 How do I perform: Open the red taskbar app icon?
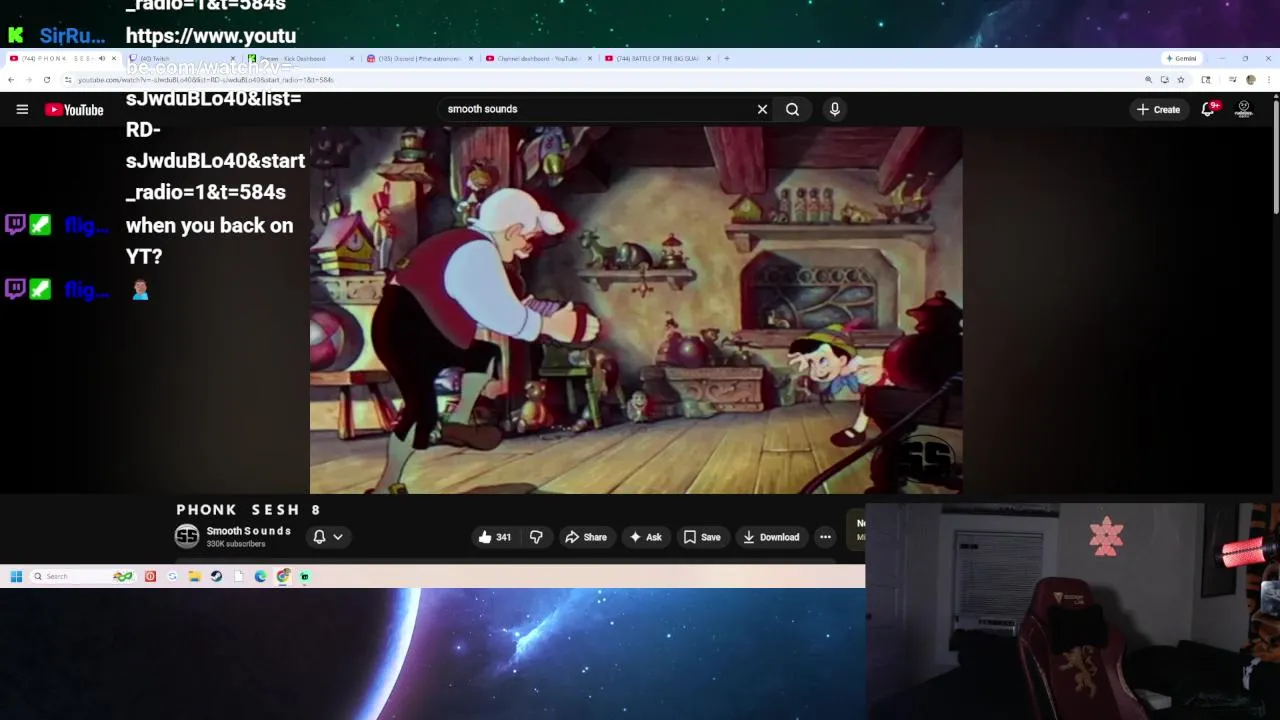[x=150, y=576]
